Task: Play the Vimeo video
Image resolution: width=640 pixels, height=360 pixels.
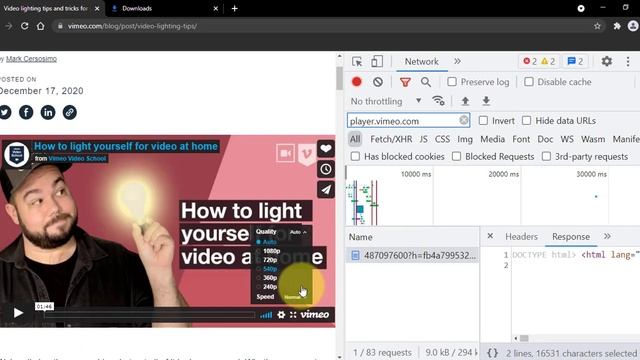Action: (x=18, y=313)
